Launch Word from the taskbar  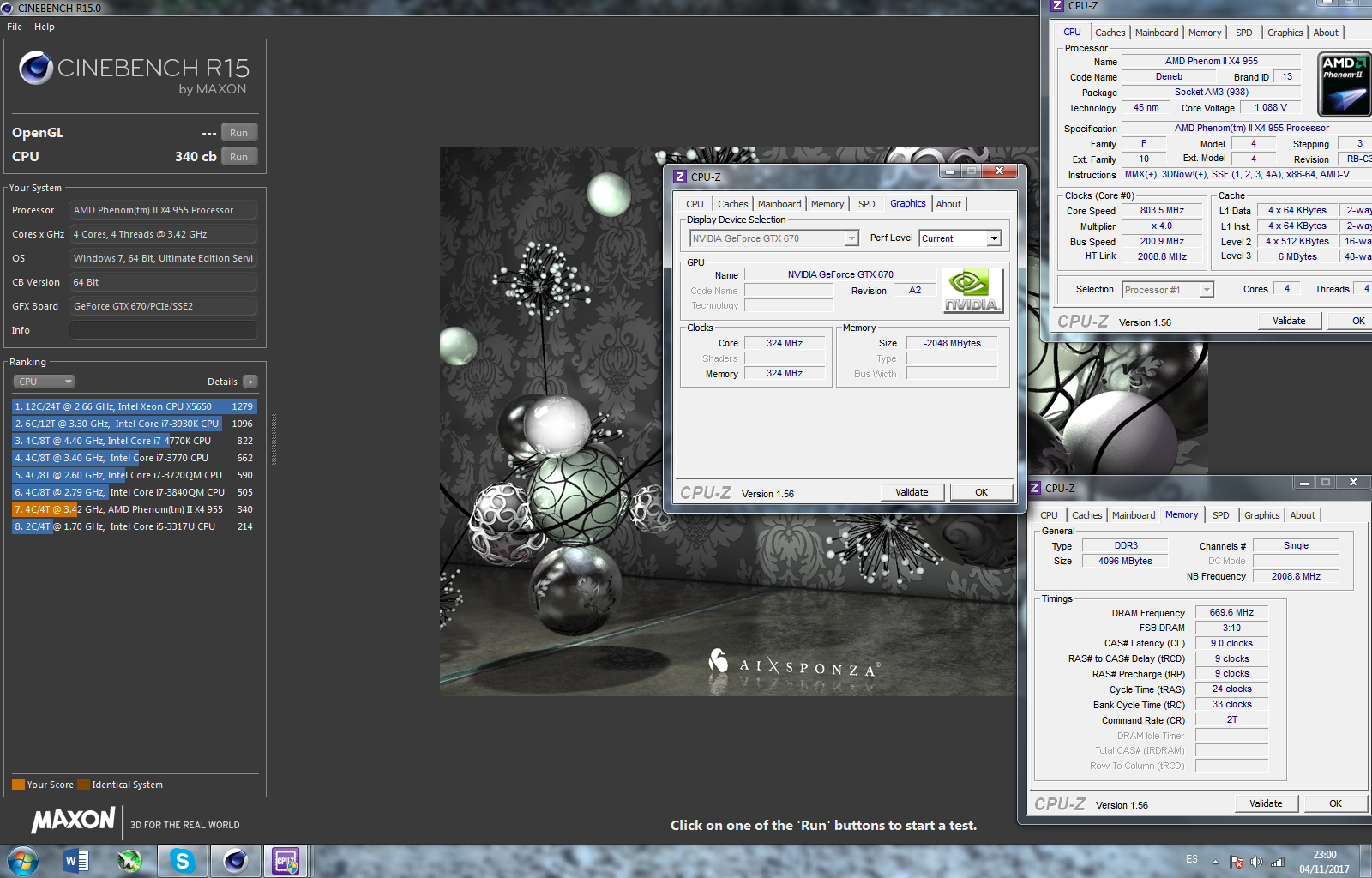[76, 861]
